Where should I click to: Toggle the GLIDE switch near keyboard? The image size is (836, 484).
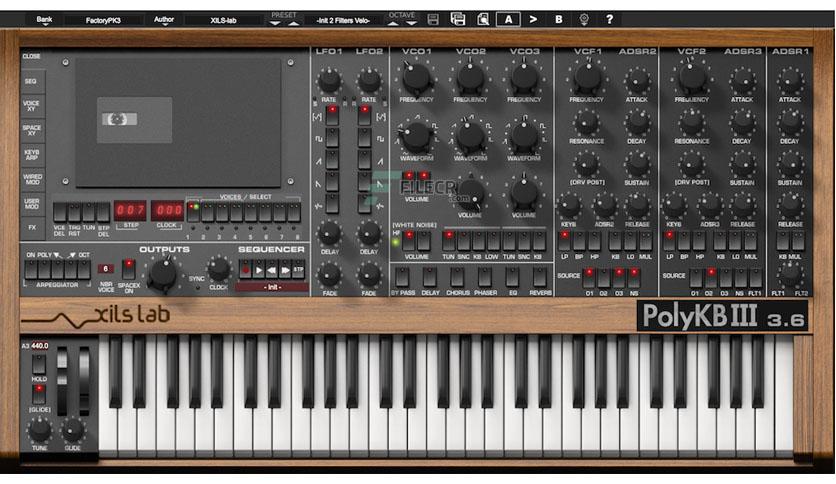click(x=38, y=395)
